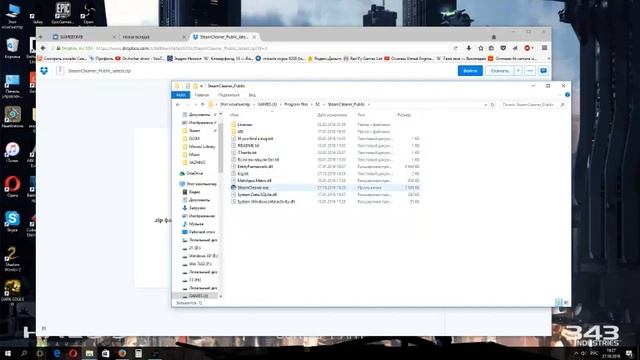Open Skype desktop icon
Screen dimensions: 640x360
point(12,221)
